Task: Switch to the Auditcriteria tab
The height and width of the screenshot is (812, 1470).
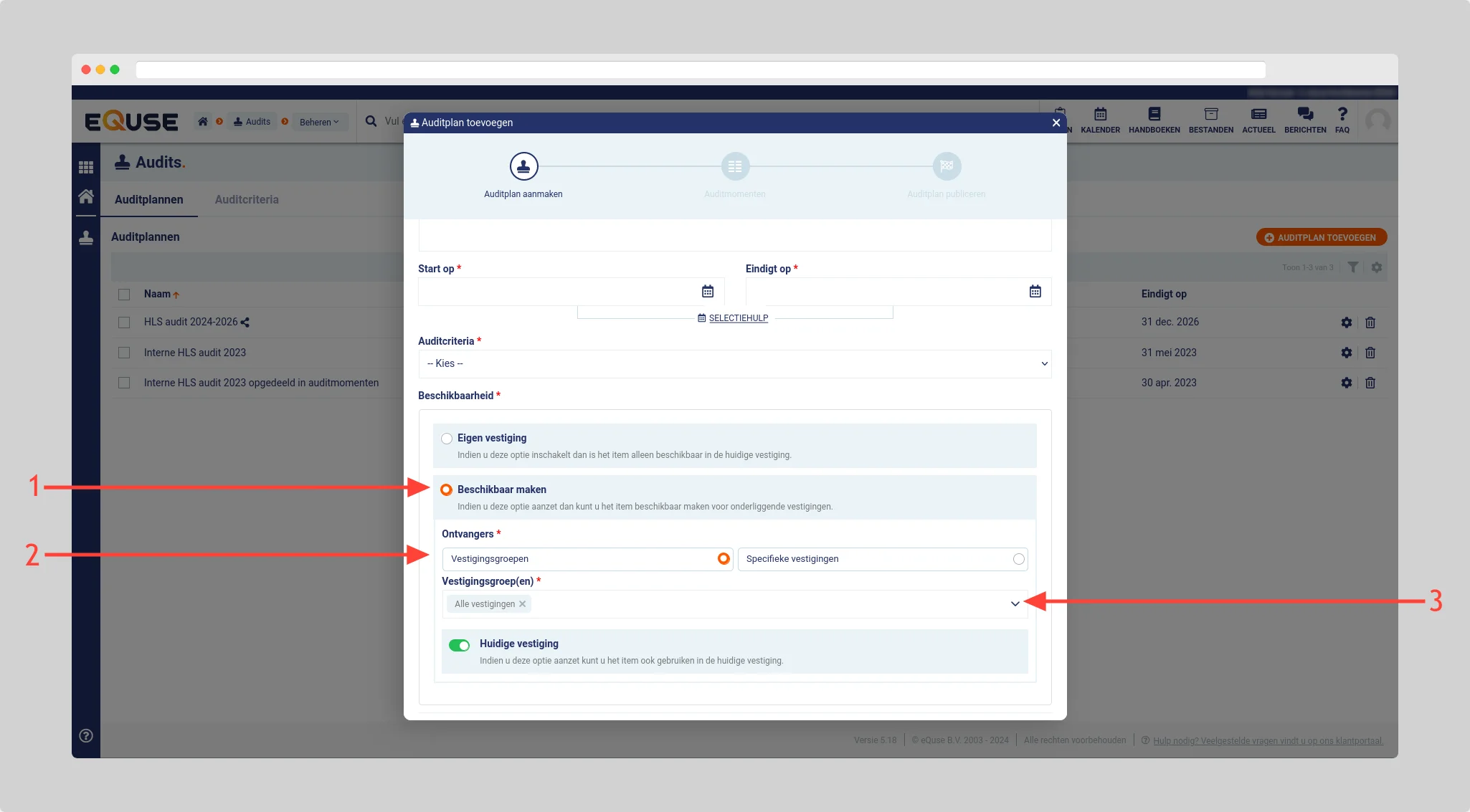Action: coord(247,200)
